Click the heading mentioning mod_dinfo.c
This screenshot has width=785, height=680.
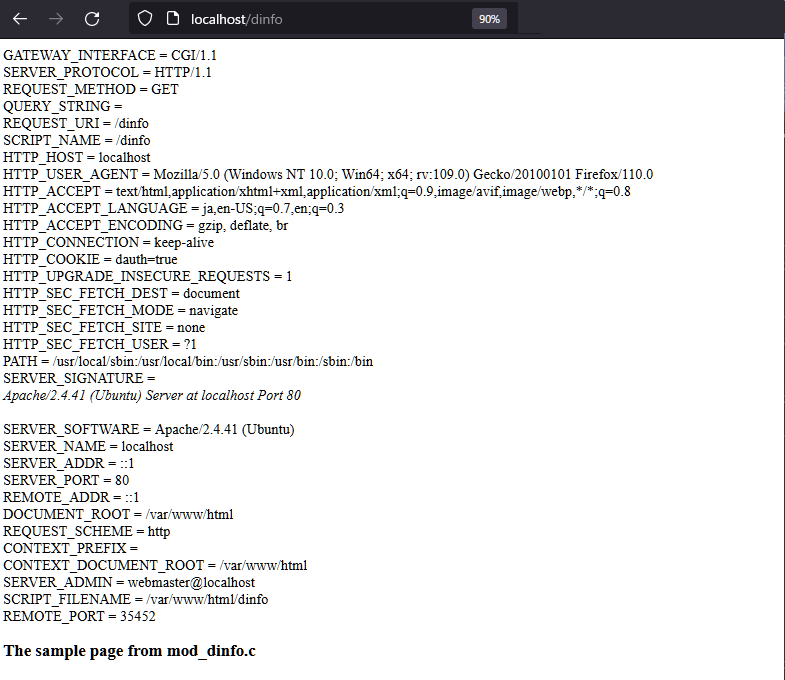(130, 651)
